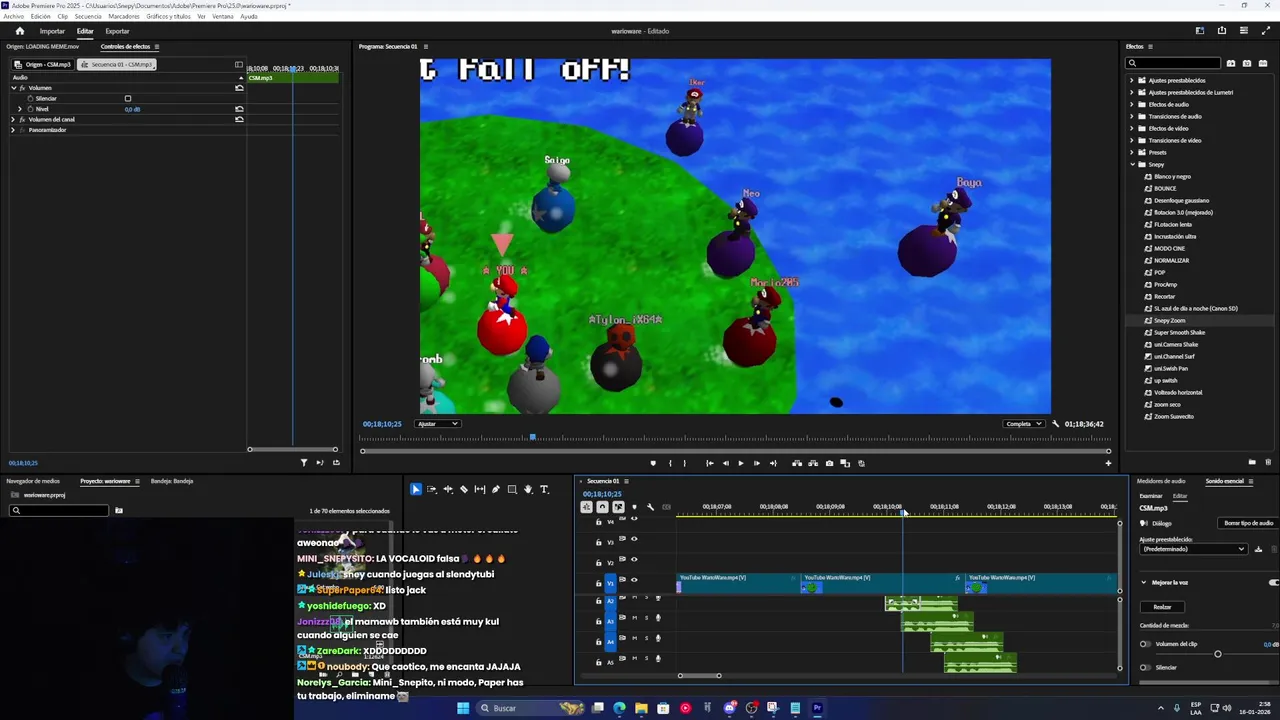Expand Ajustes preestablecidos de Lumetri folder

click(1132, 92)
